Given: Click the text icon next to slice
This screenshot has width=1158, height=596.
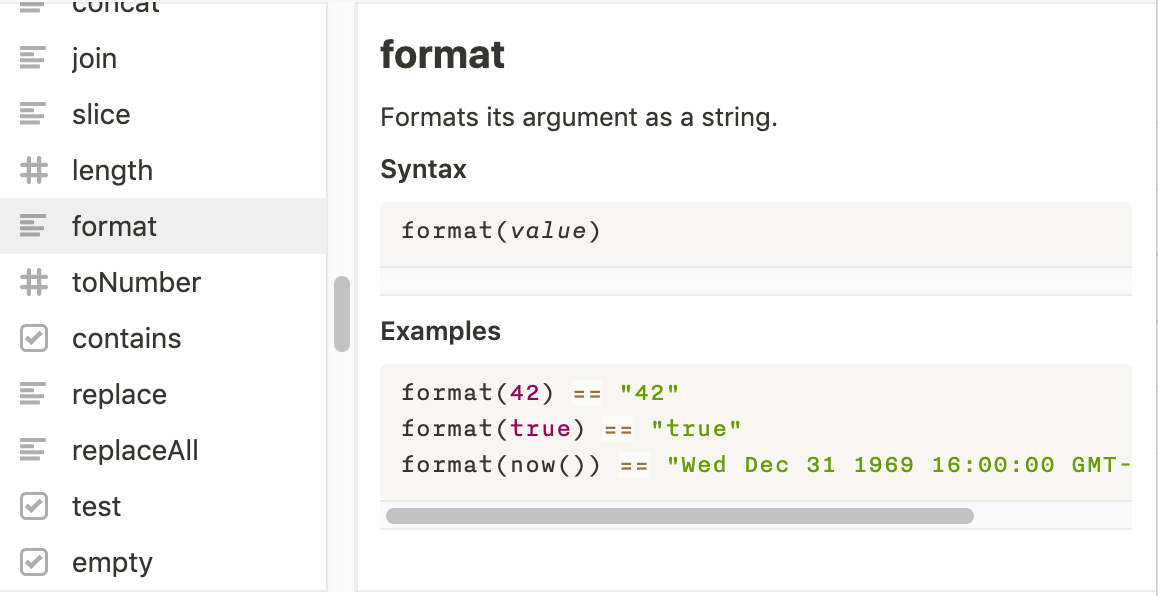Looking at the screenshot, I should [x=34, y=114].
